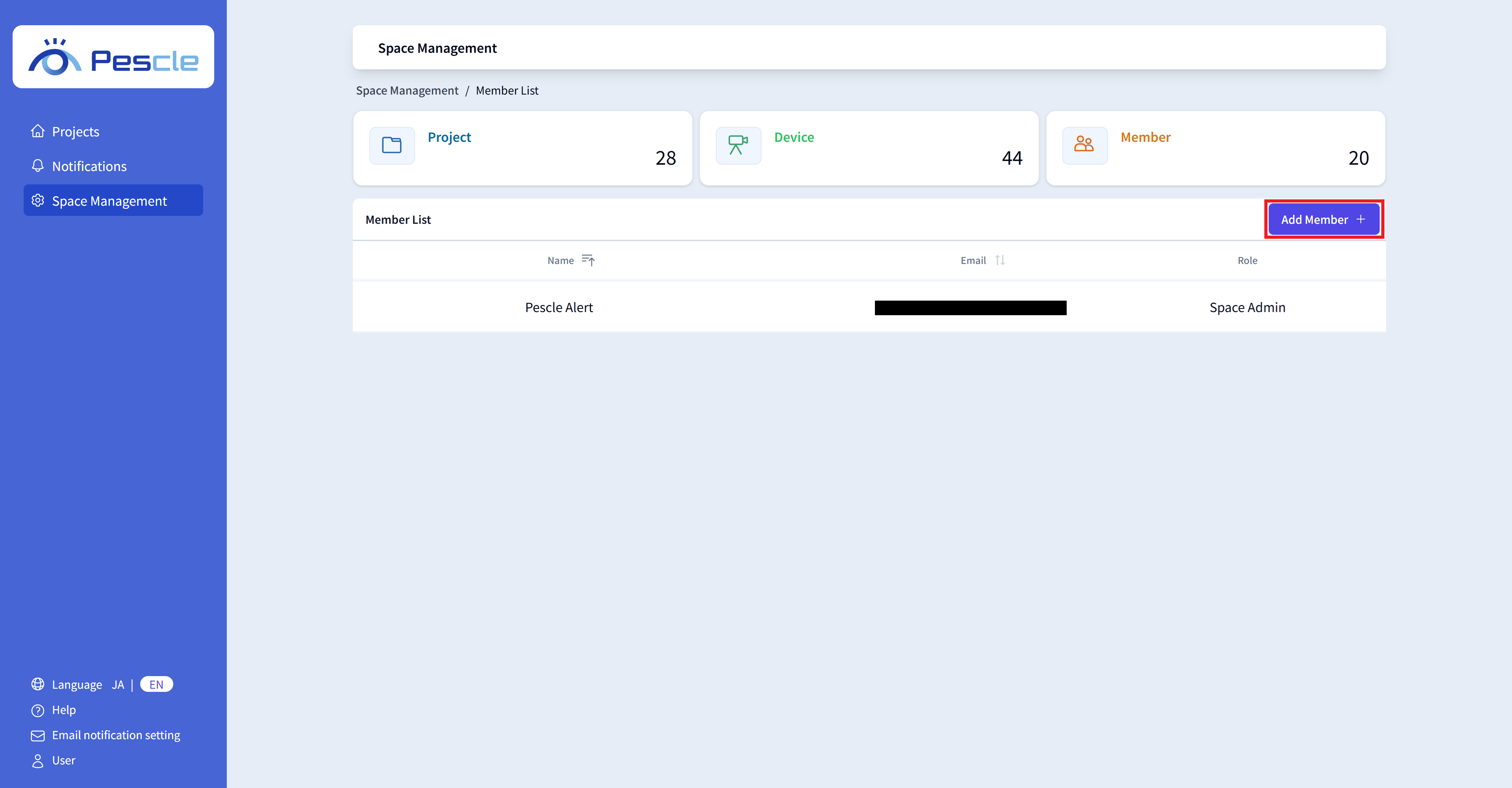The image size is (1512, 788).
Task: Click the Device camera icon
Action: click(738, 145)
